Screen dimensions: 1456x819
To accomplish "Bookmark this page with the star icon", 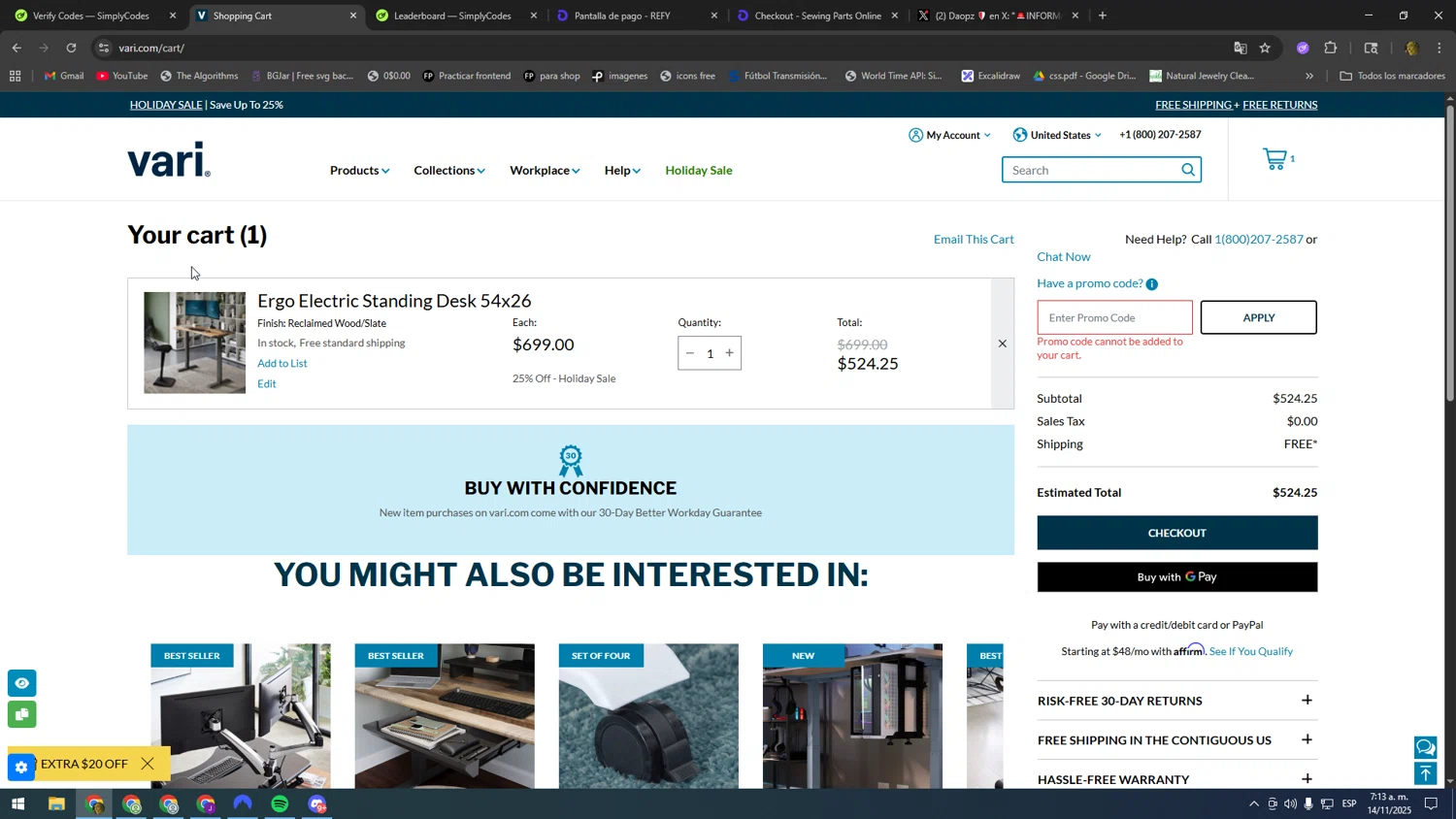I will click(x=1265, y=48).
